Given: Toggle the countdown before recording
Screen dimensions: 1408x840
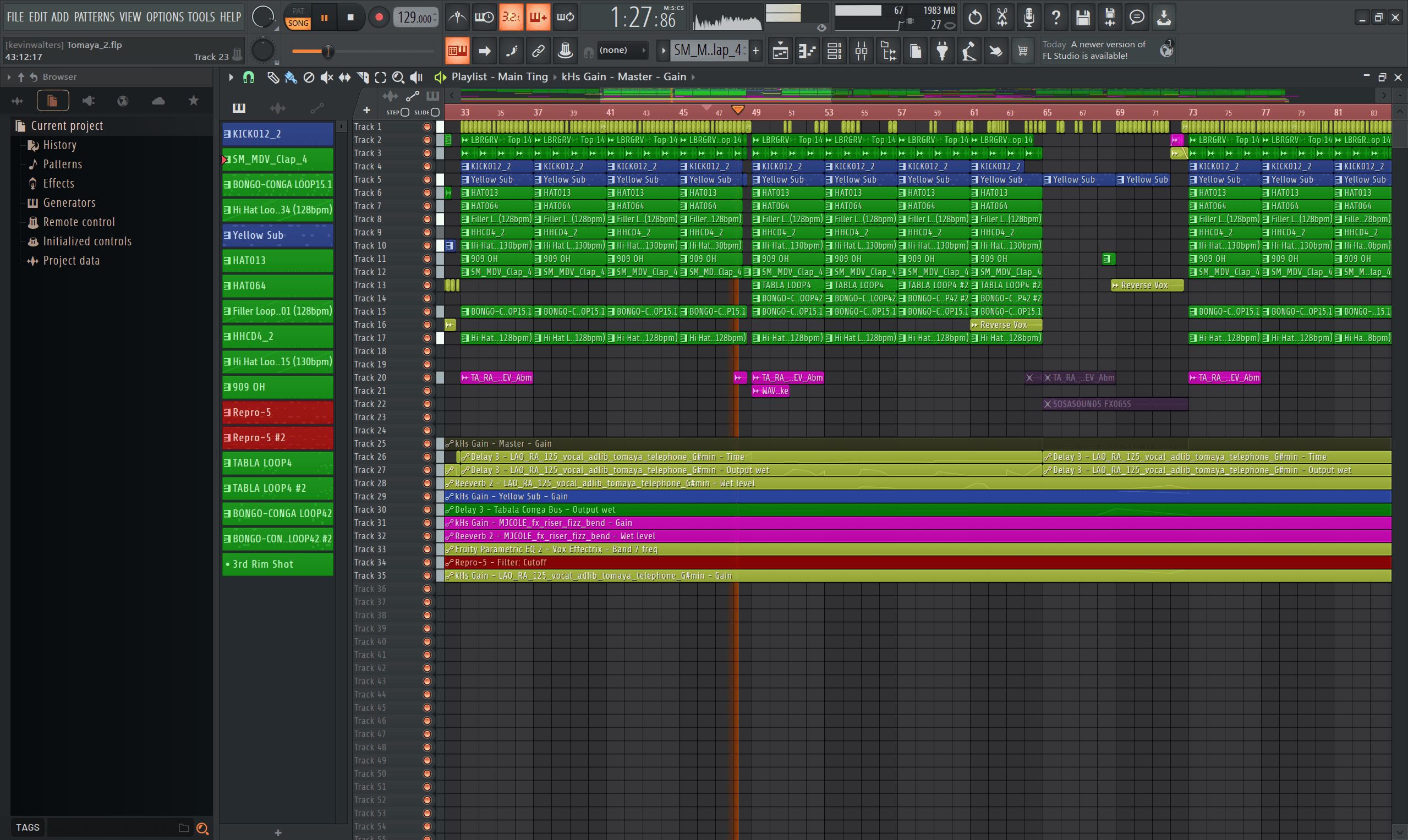Looking at the screenshot, I should (511, 17).
